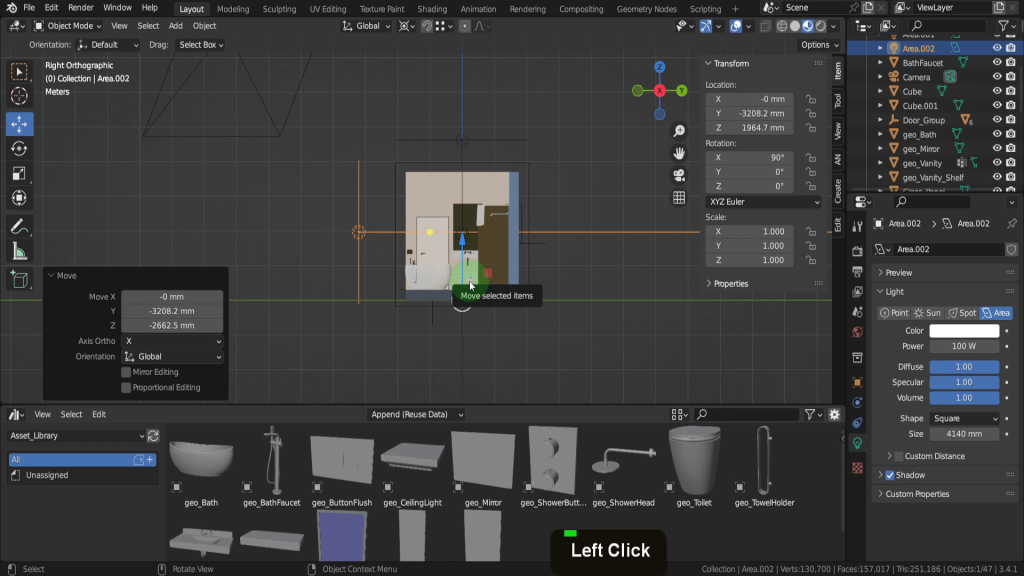Expand the Custom Properties panel
Viewport: 1024px width, 576px height.
coord(916,494)
